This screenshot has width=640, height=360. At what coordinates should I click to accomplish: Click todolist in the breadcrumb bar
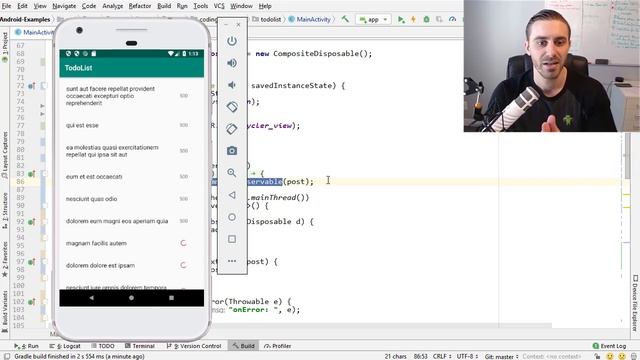click(x=267, y=19)
